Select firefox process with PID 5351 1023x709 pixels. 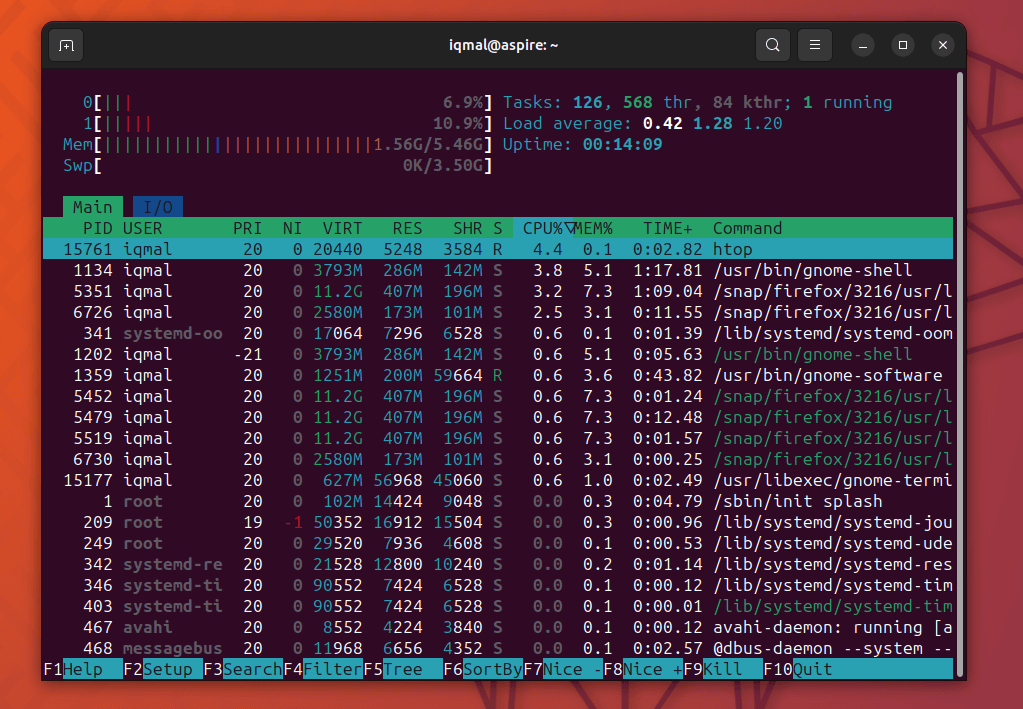click(498, 291)
